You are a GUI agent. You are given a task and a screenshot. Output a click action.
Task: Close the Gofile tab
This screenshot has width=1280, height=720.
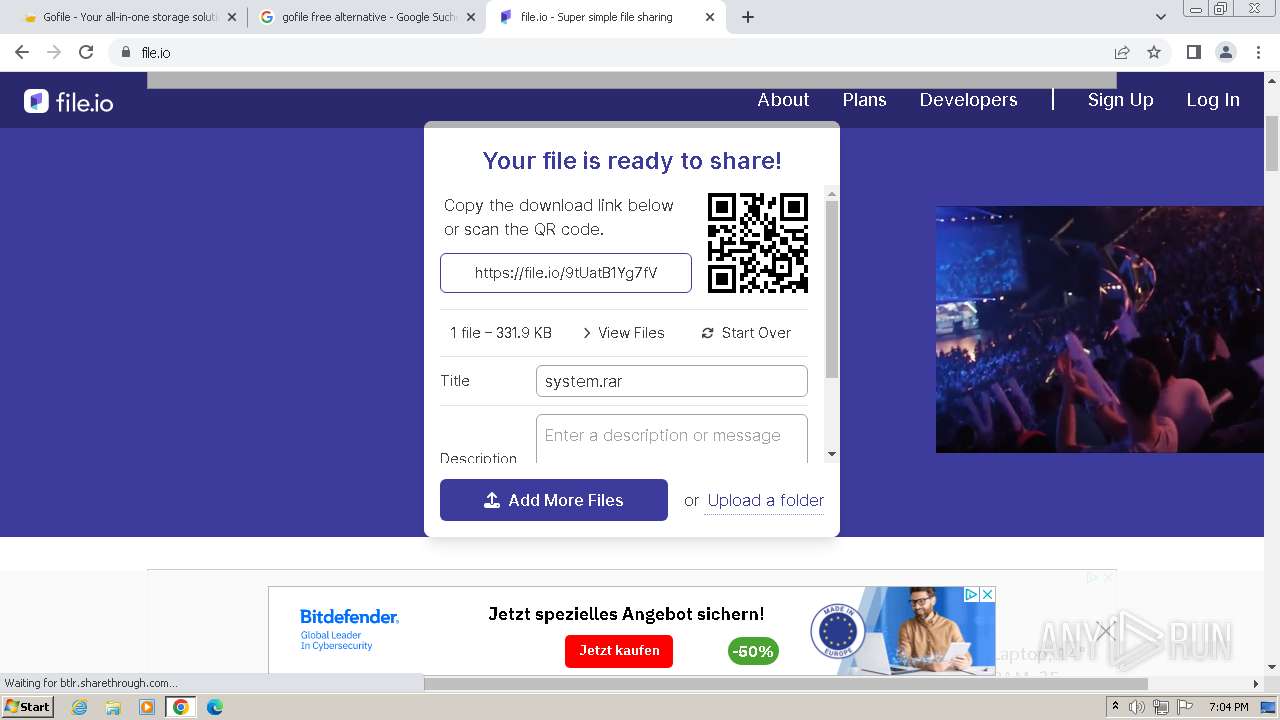(232, 17)
